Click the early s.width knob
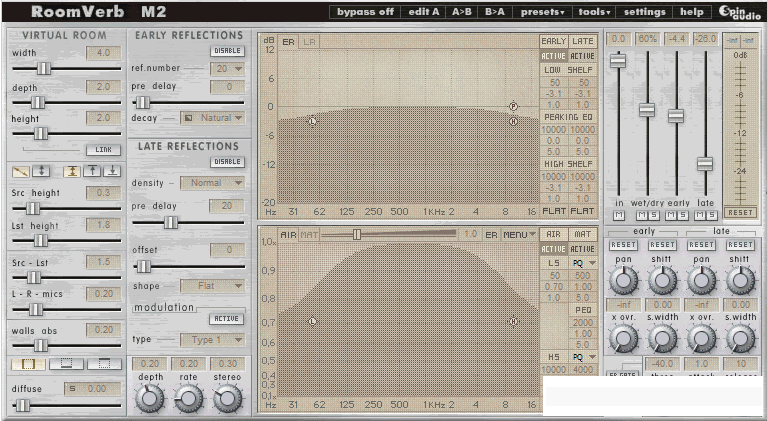Screen dimensions: 768x421 coord(662,338)
